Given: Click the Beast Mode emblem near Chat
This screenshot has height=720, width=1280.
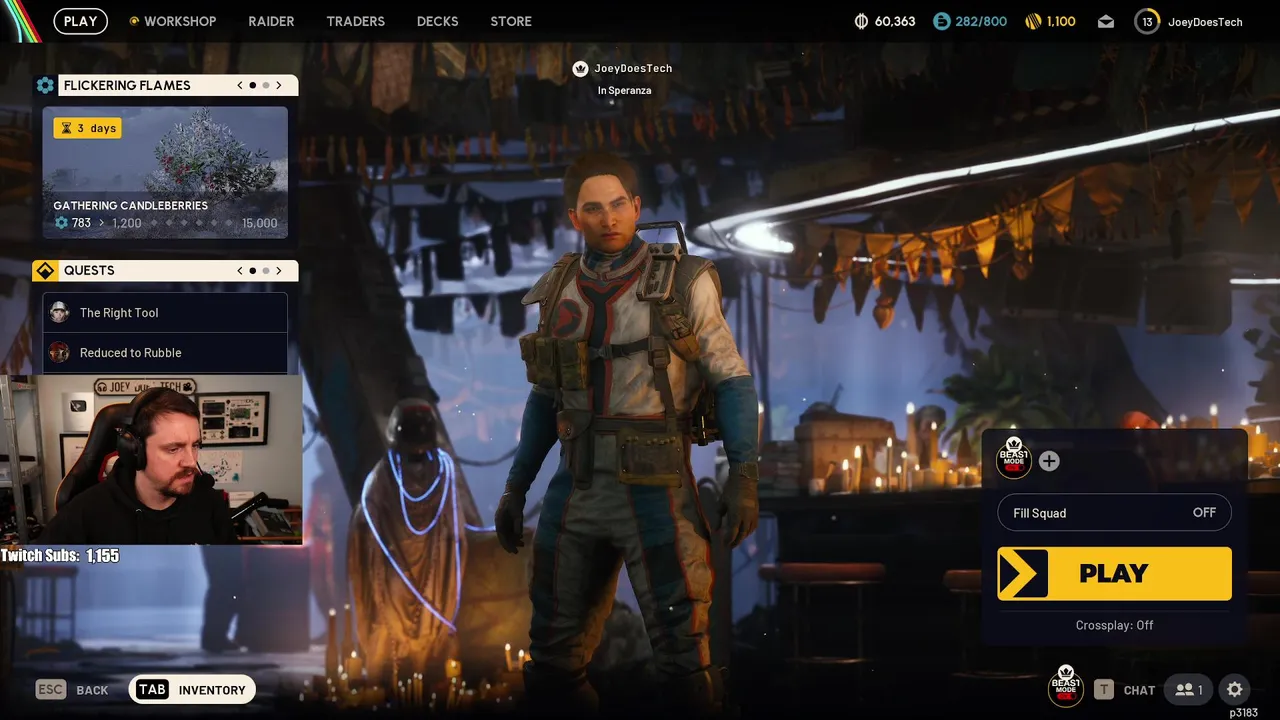Looking at the screenshot, I should pyautogui.click(x=1066, y=686).
